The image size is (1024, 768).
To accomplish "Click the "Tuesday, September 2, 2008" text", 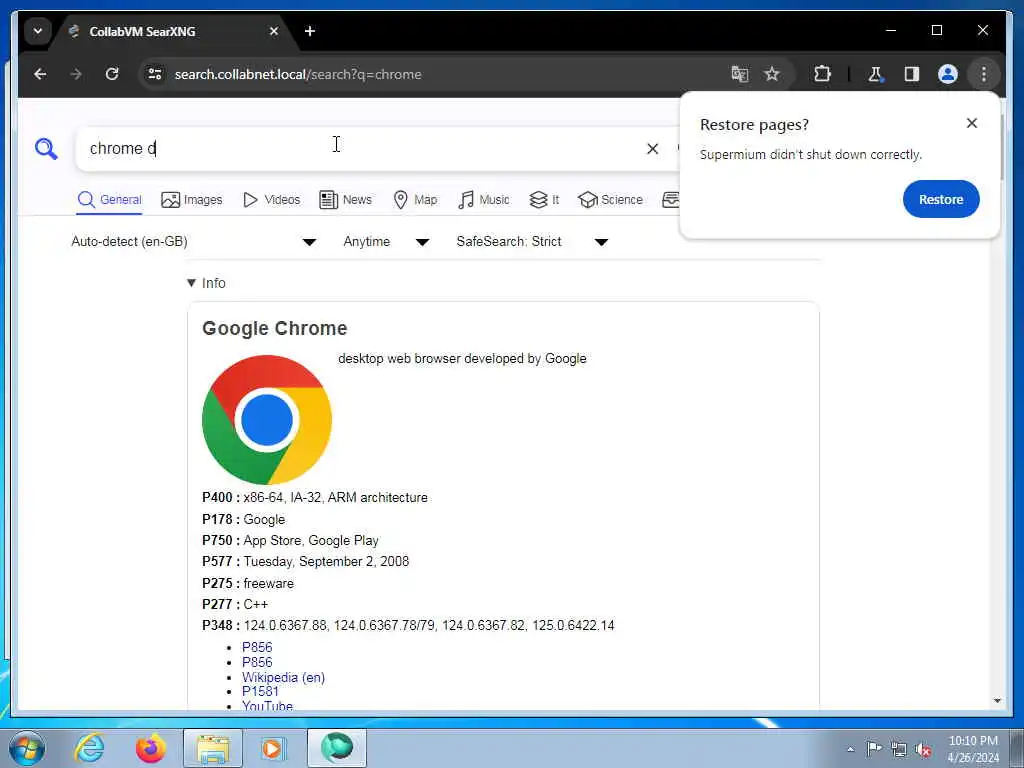I will (x=327, y=562).
